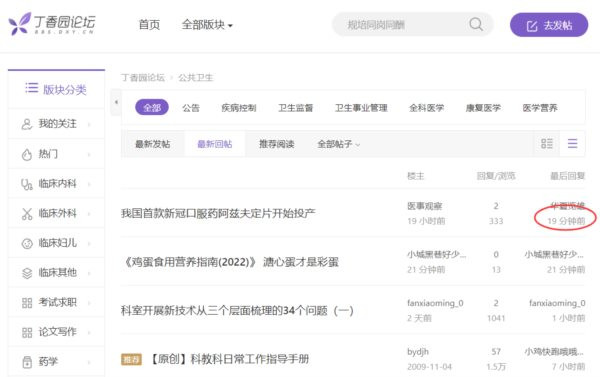Go to 首页 in top navigation

click(149, 25)
